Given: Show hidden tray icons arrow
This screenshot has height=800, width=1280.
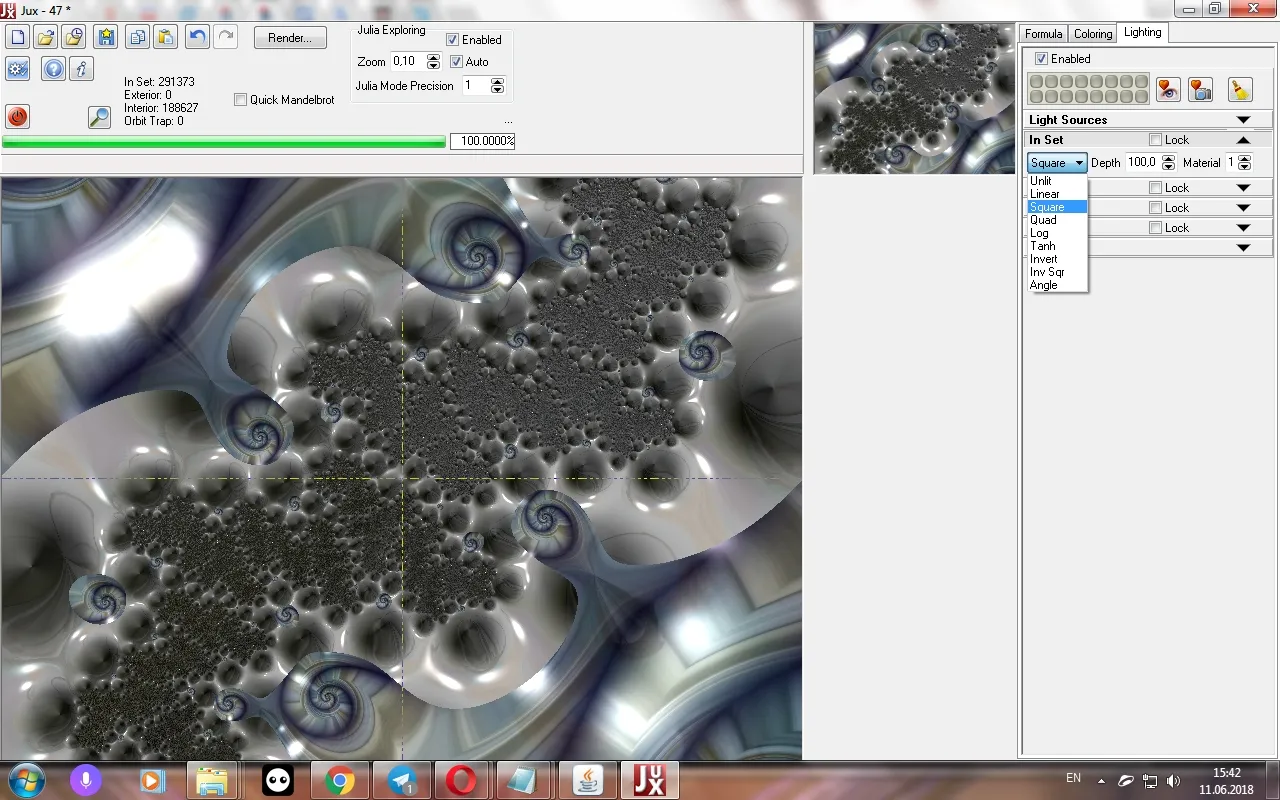Looking at the screenshot, I should click(x=1101, y=781).
